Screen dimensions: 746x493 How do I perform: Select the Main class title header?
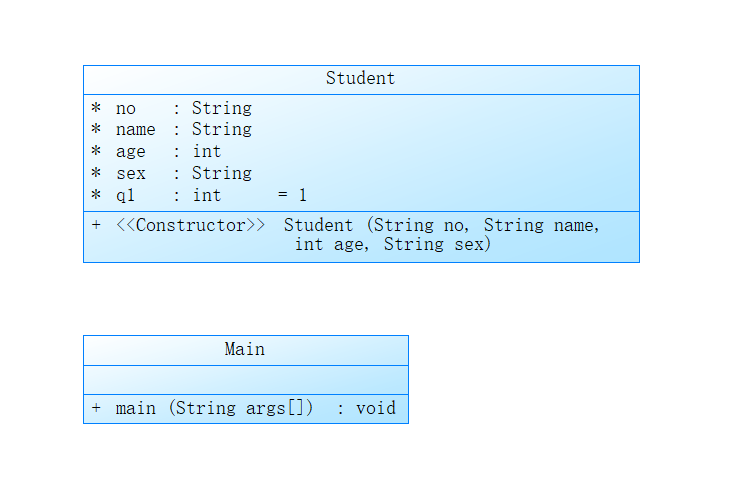[x=245, y=350]
